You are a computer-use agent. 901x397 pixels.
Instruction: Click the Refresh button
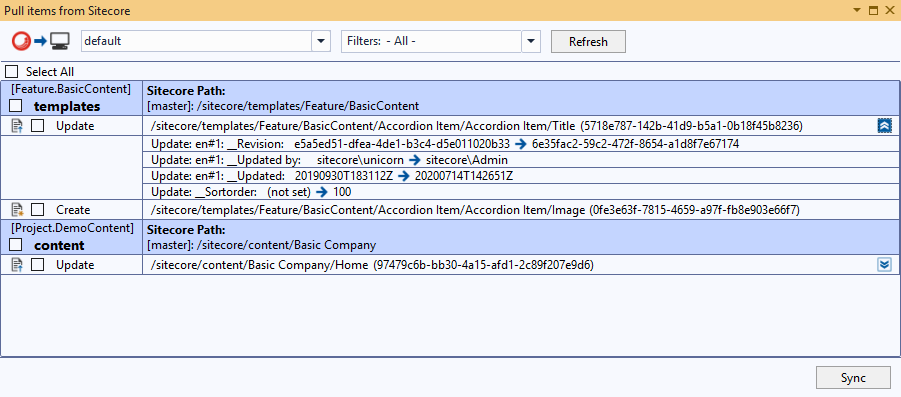click(588, 41)
